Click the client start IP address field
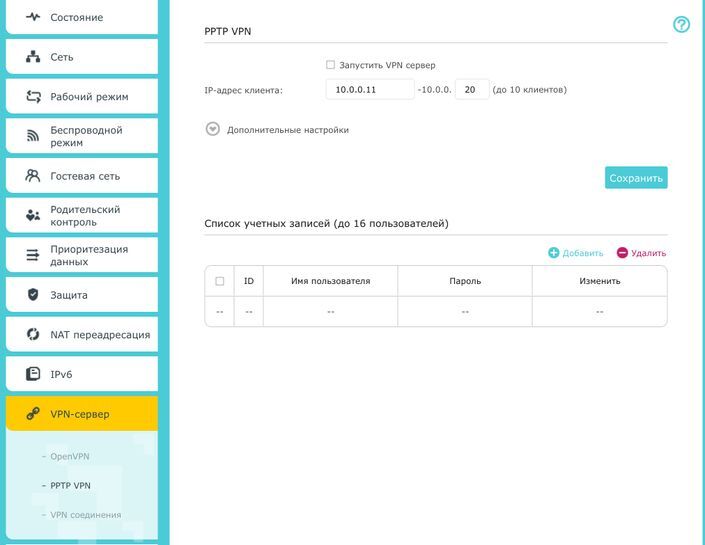Viewport: 705px width, 545px height. tap(370, 89)
